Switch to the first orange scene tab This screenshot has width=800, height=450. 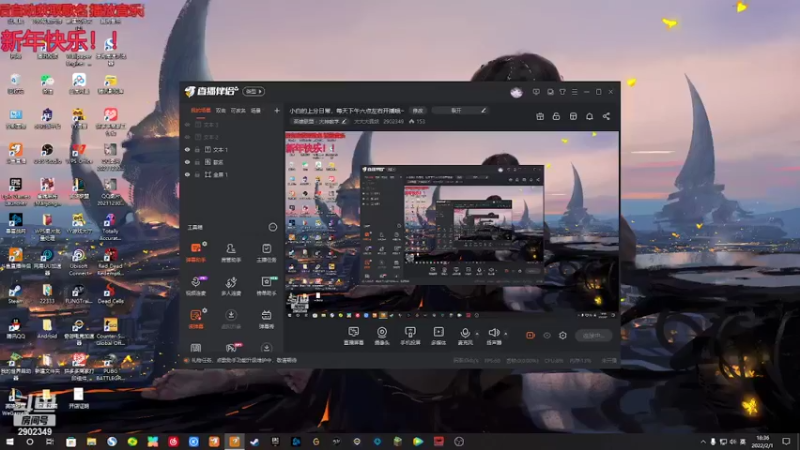point(201,110)
